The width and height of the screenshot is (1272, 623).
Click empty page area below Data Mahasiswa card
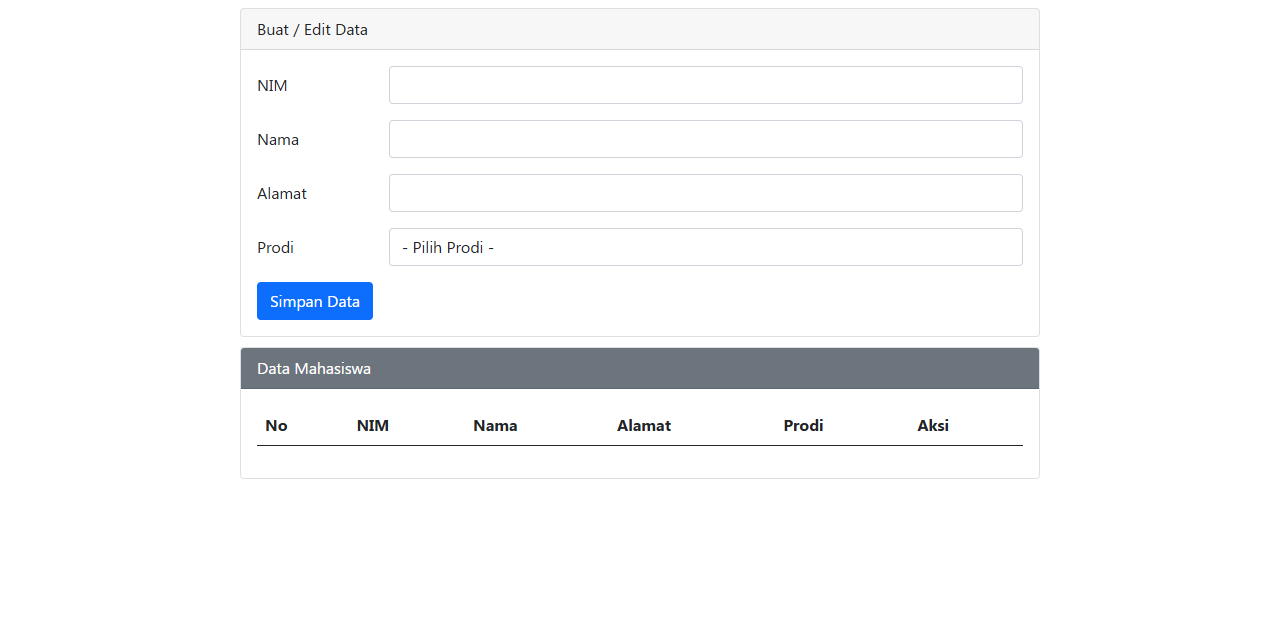pos(640,550)
